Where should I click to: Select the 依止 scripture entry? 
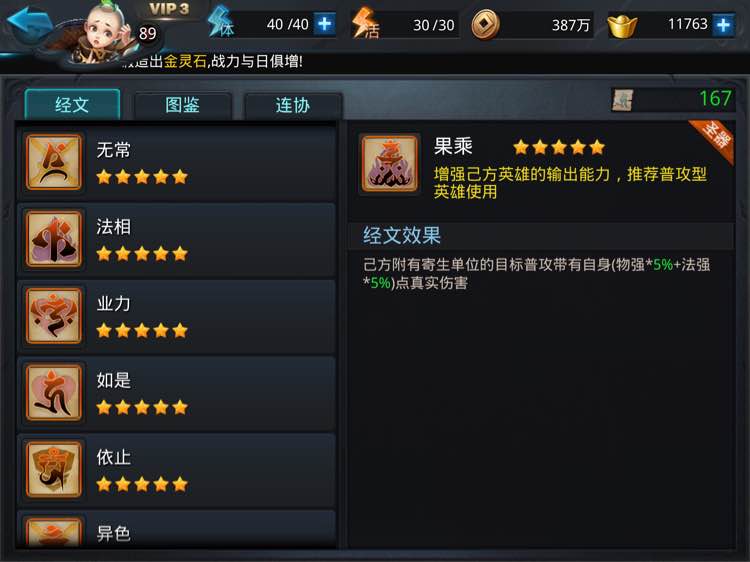(176, 470)
